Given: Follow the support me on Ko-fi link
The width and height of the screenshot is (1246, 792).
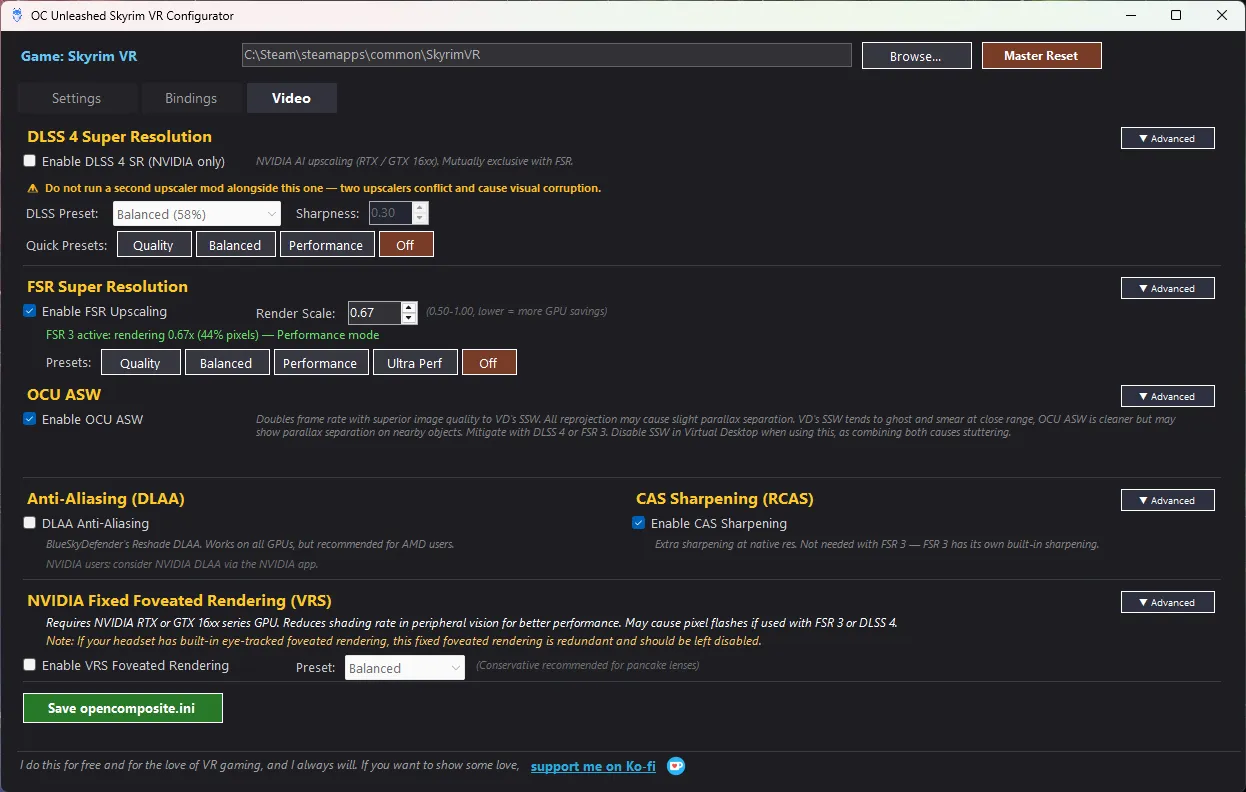Looking at the screenshot, I should (x=594, y=766).
